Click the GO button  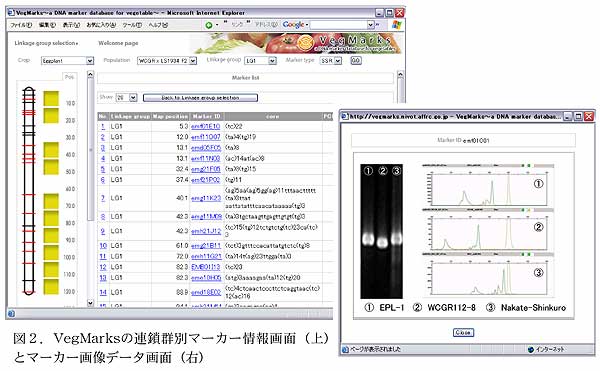356,60
